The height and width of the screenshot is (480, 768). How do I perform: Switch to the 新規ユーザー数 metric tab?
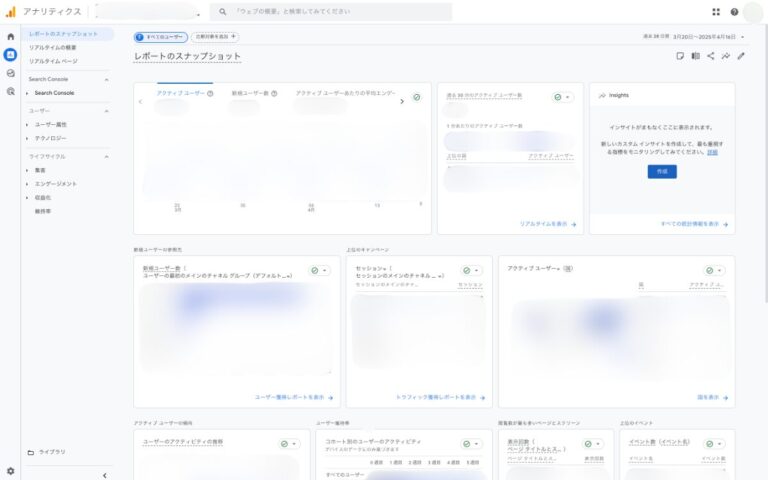(x=250, y=93)
